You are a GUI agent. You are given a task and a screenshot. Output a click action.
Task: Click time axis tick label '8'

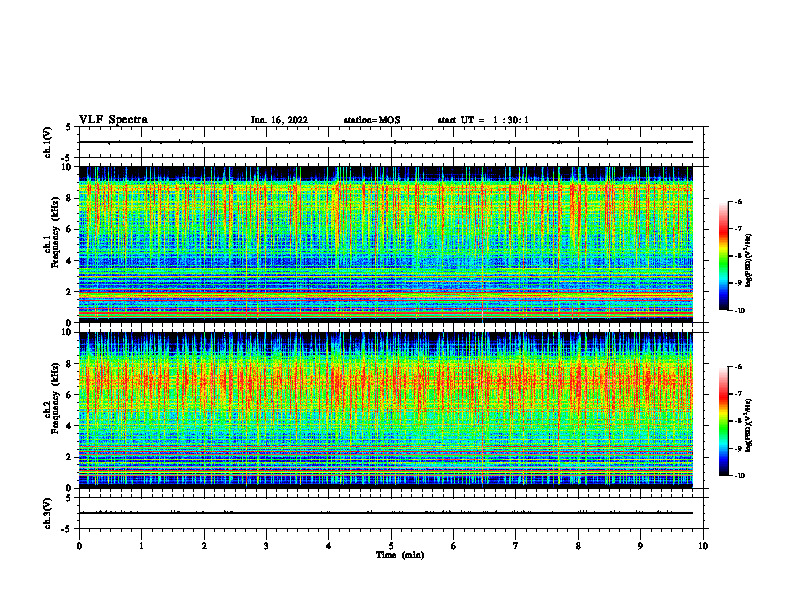[578, 546]
